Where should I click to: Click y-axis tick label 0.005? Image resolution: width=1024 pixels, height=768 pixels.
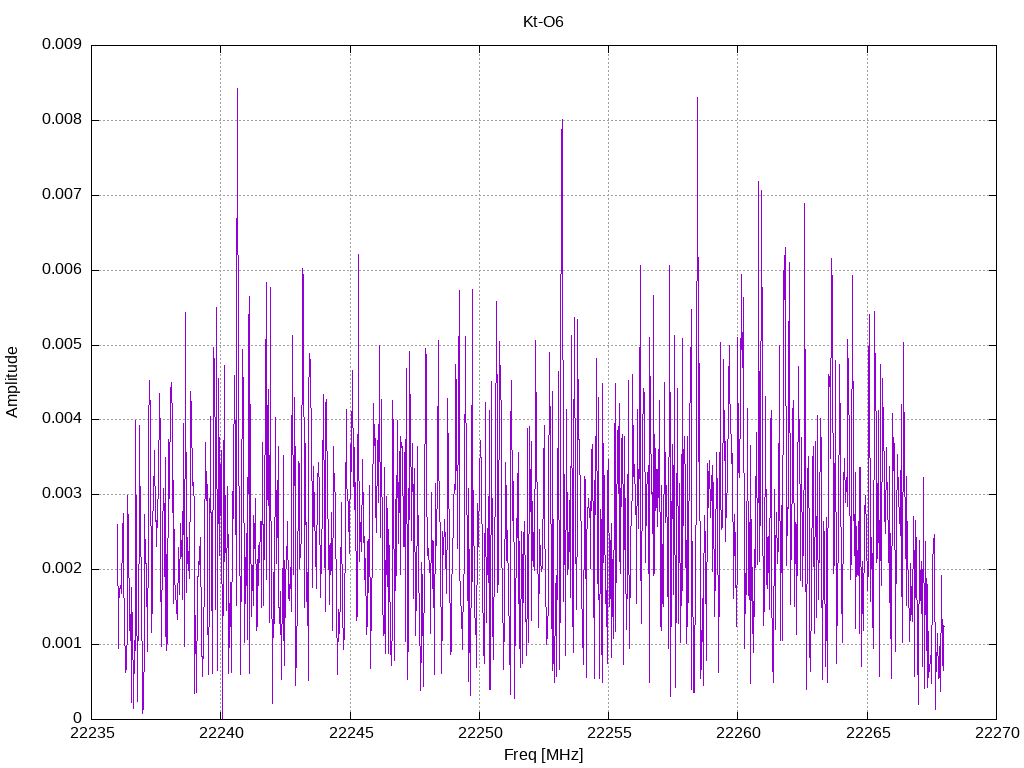pyautogui.click(x=62, y=344)
